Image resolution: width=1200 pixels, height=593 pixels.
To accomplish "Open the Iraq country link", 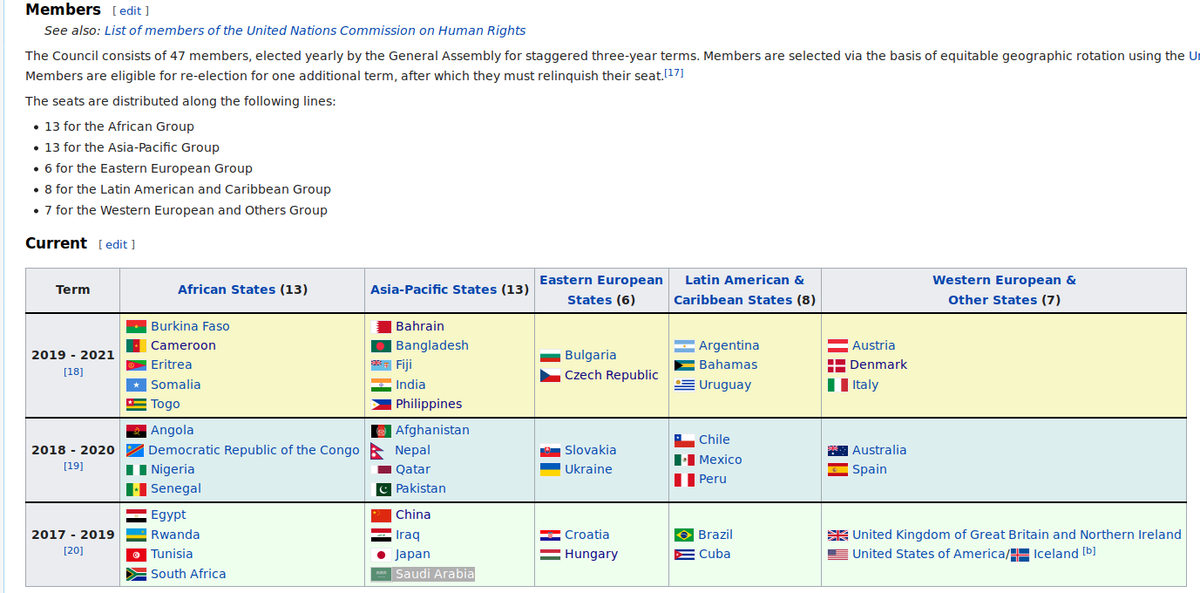I will (408, 535).
